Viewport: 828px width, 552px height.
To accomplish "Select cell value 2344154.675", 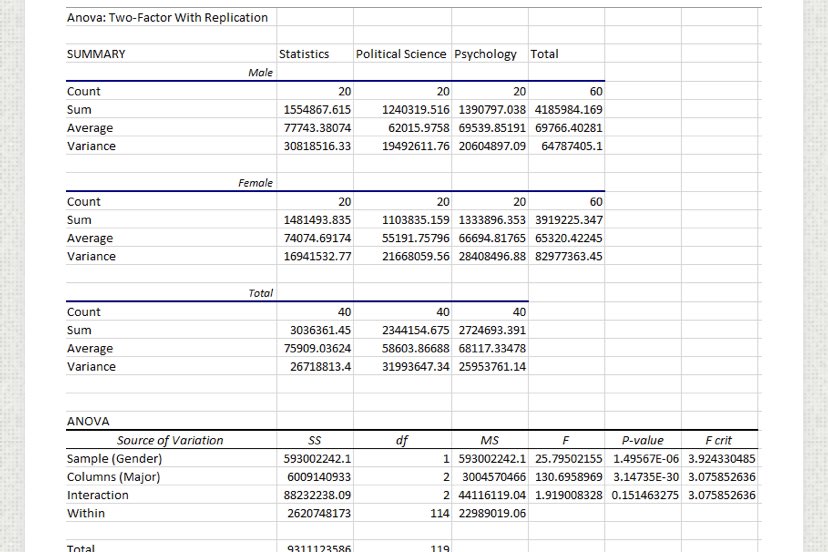I will (416, 330).
